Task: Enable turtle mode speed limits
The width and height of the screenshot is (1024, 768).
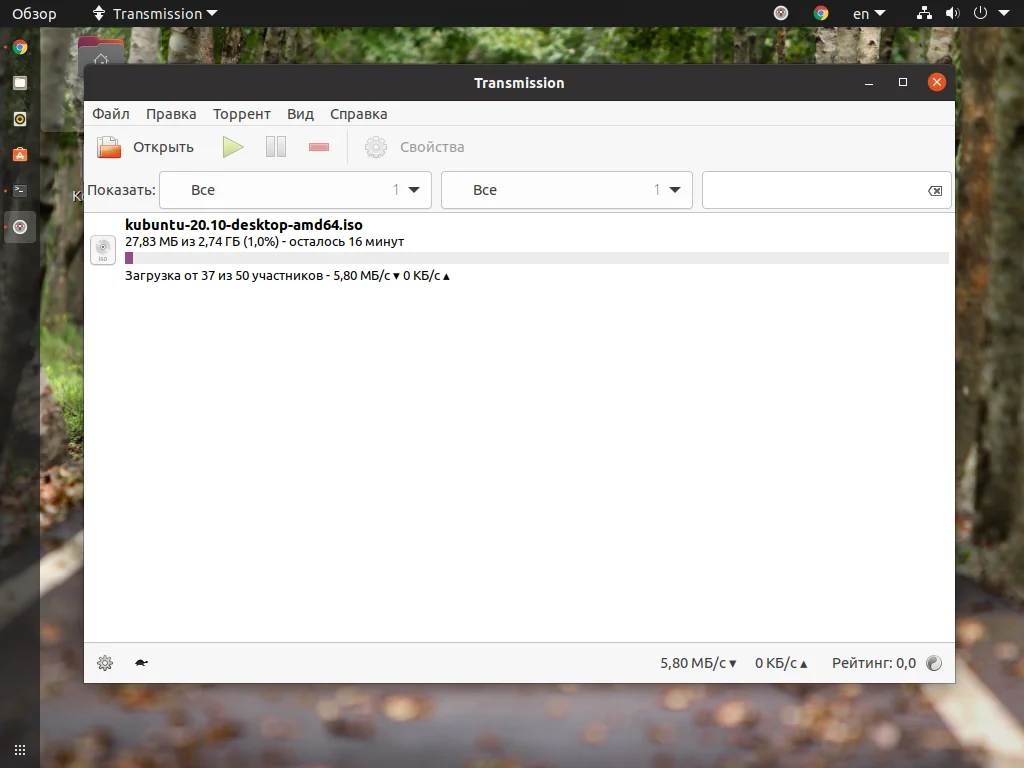Action: point(140,662)
